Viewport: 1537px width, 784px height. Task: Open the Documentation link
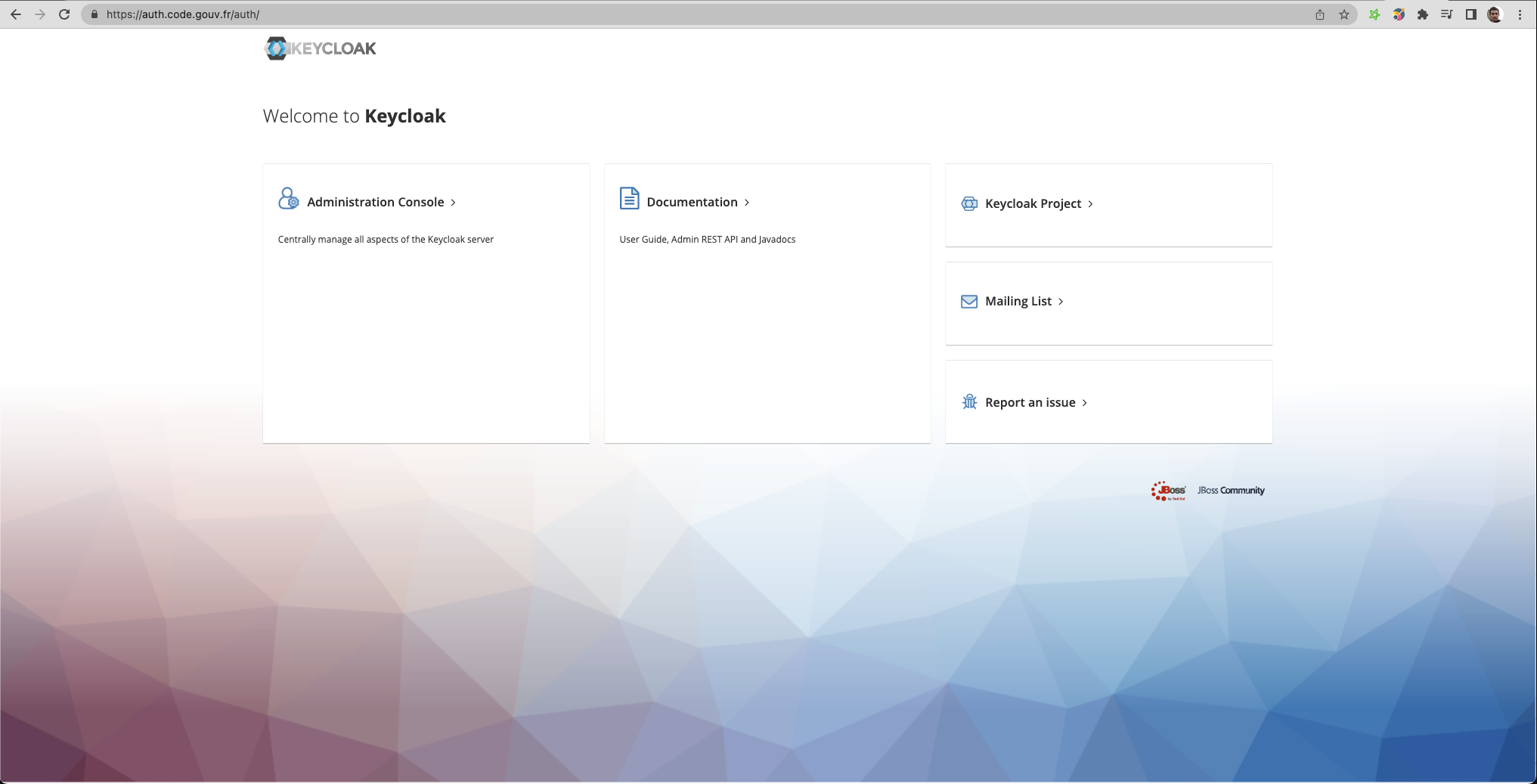(692, 202)
